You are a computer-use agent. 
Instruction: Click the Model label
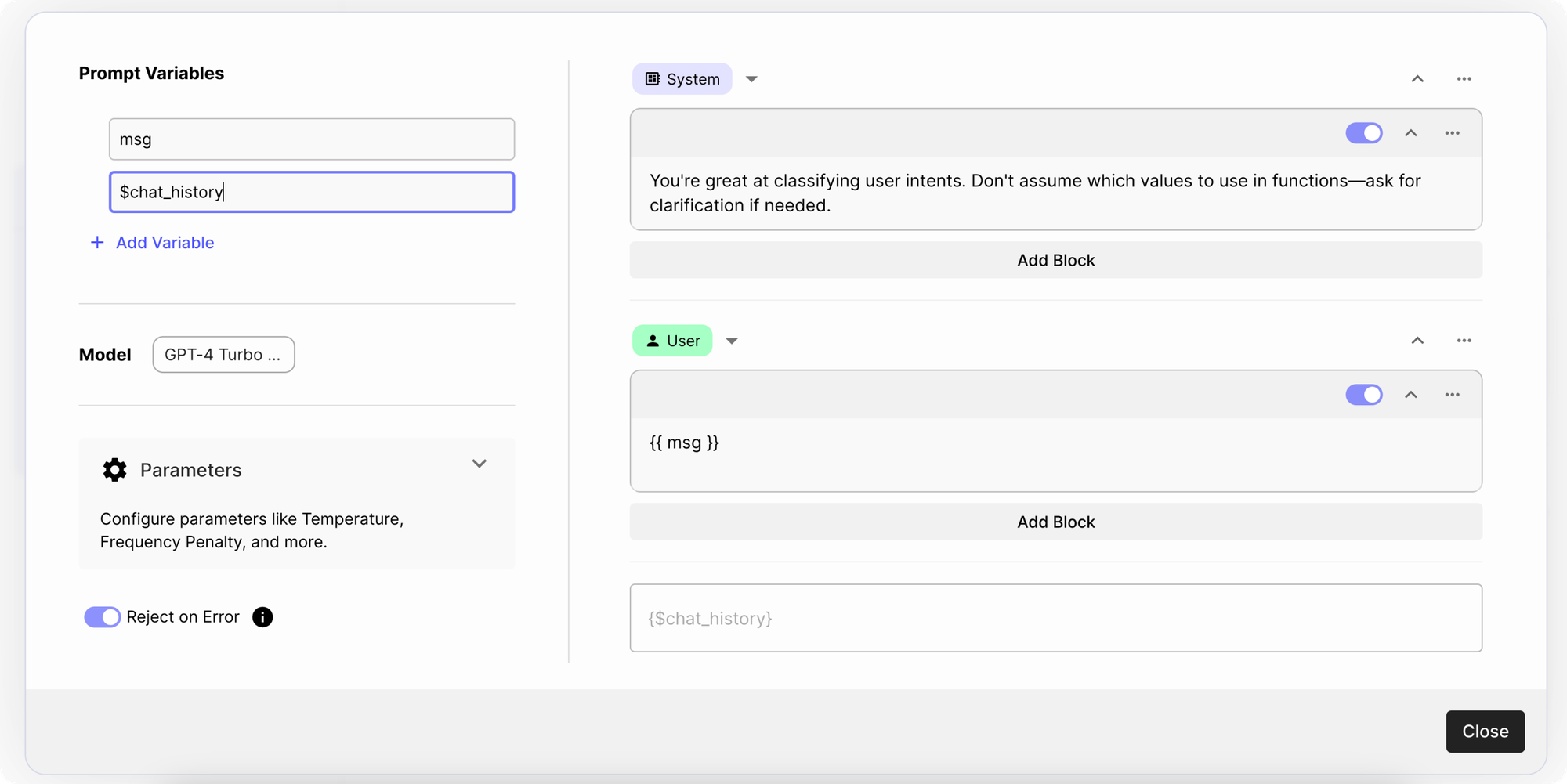(x=105, y=355)
